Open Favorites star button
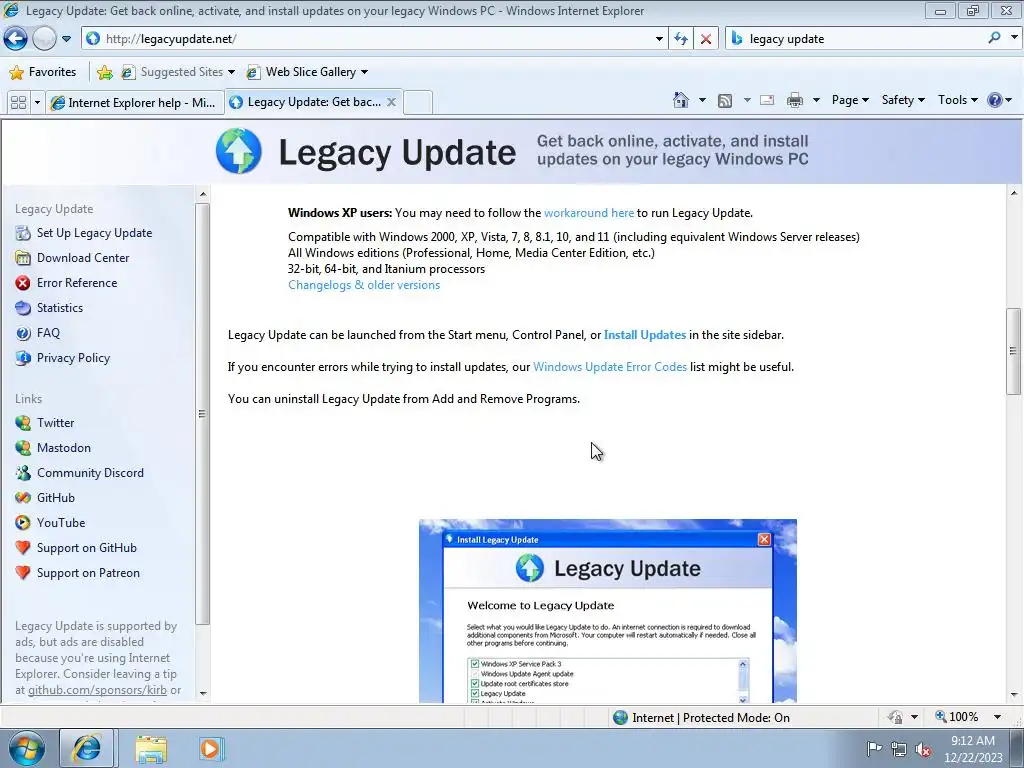 (x=43, y=72)
